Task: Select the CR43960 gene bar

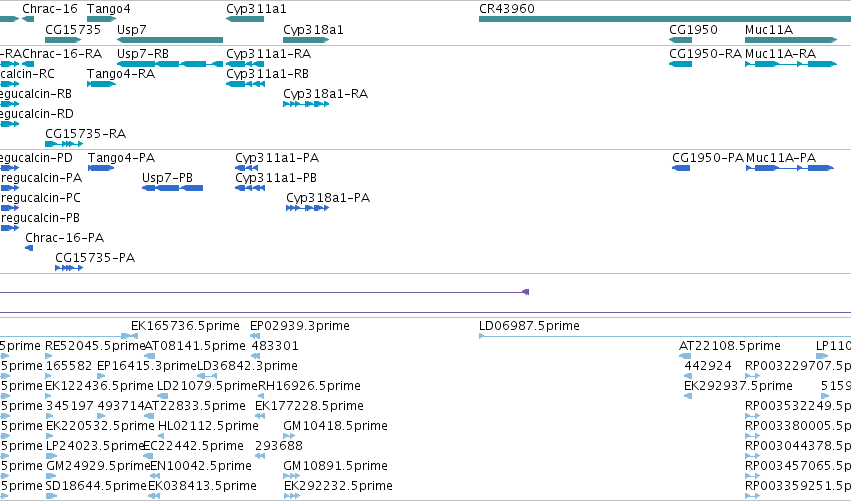Action: coord(665,20)
